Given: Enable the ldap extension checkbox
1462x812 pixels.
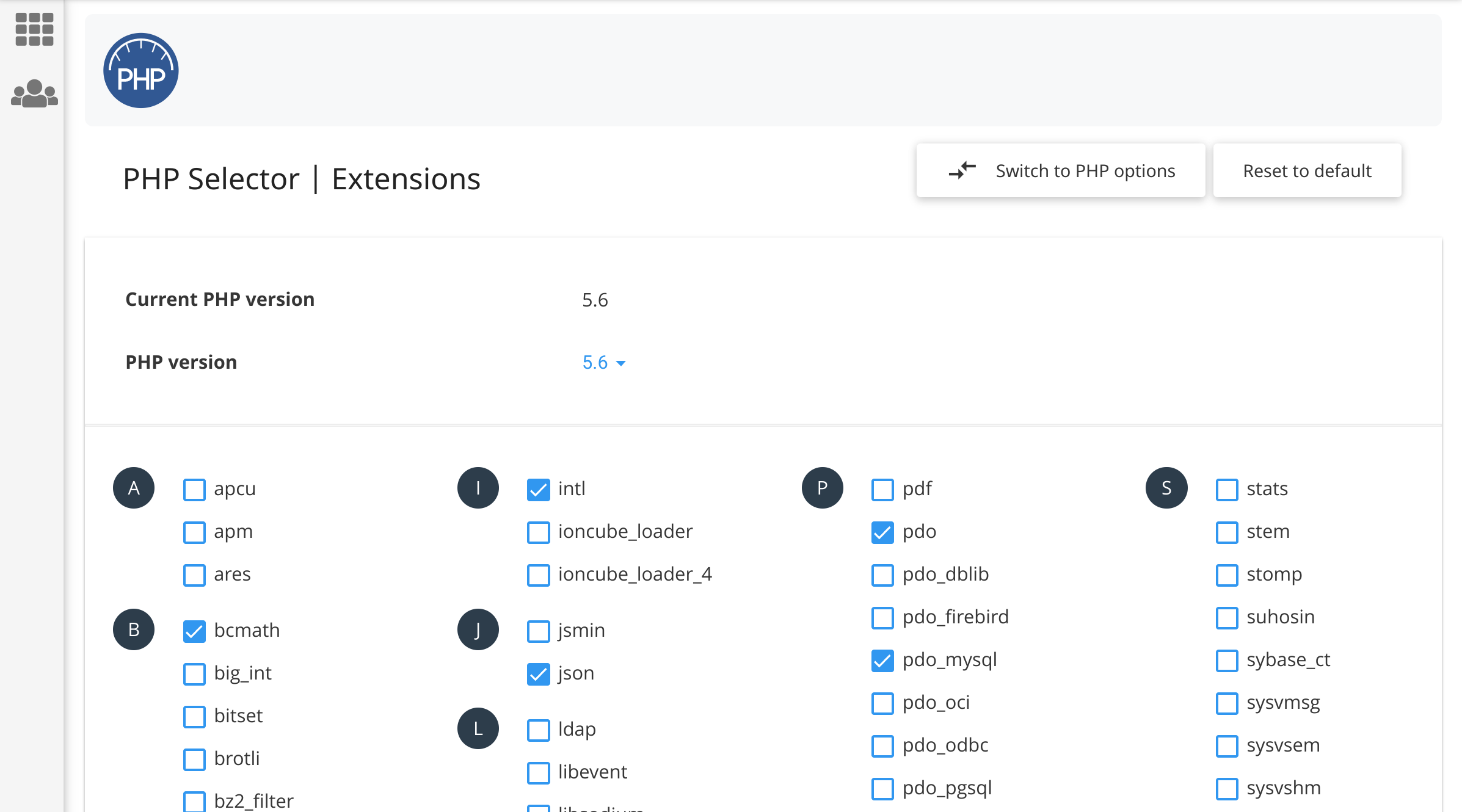Looking at the screenshot, I should click(538, 730).
